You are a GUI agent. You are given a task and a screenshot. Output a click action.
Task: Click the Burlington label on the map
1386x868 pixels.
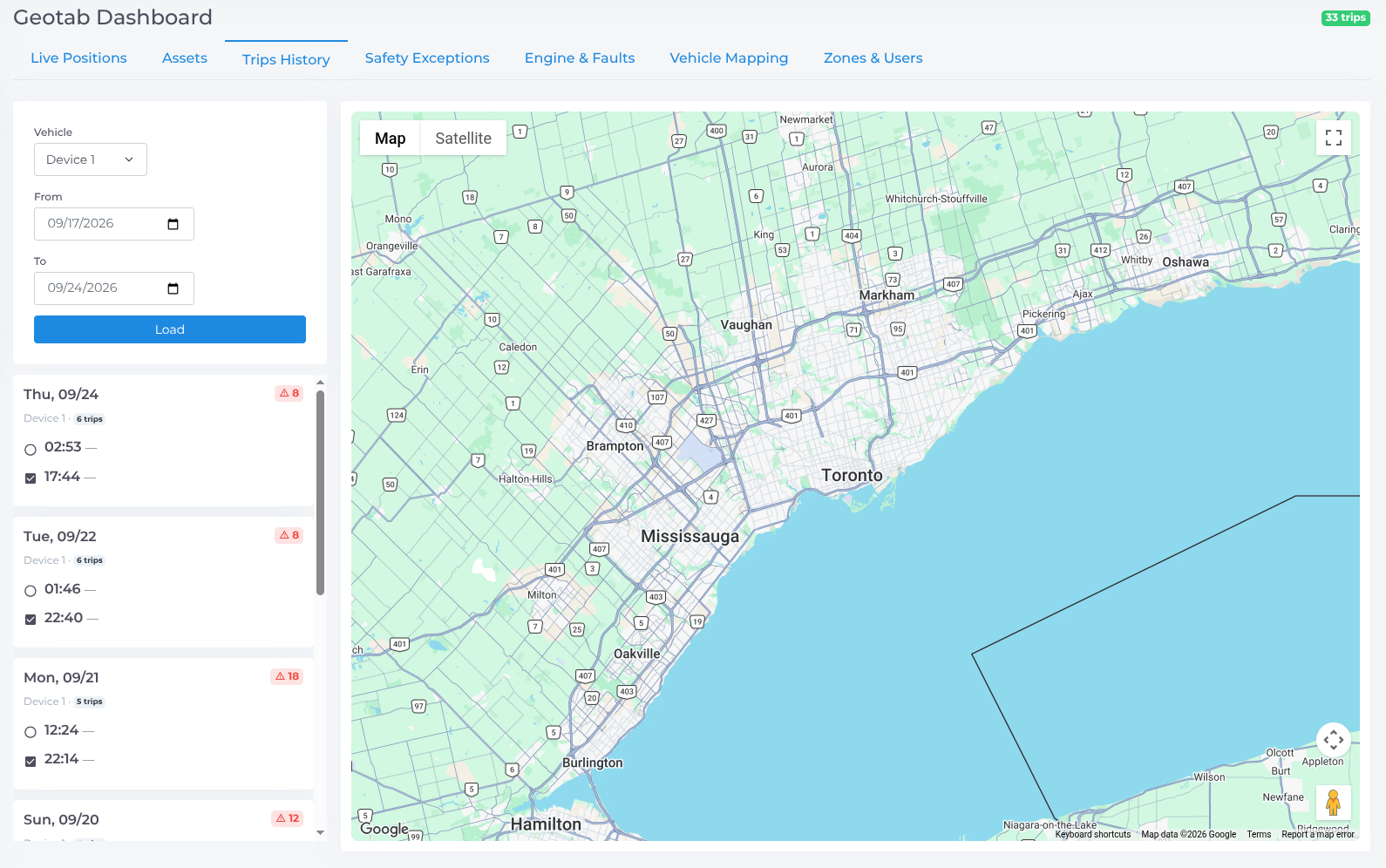click(x=593, y=763)
